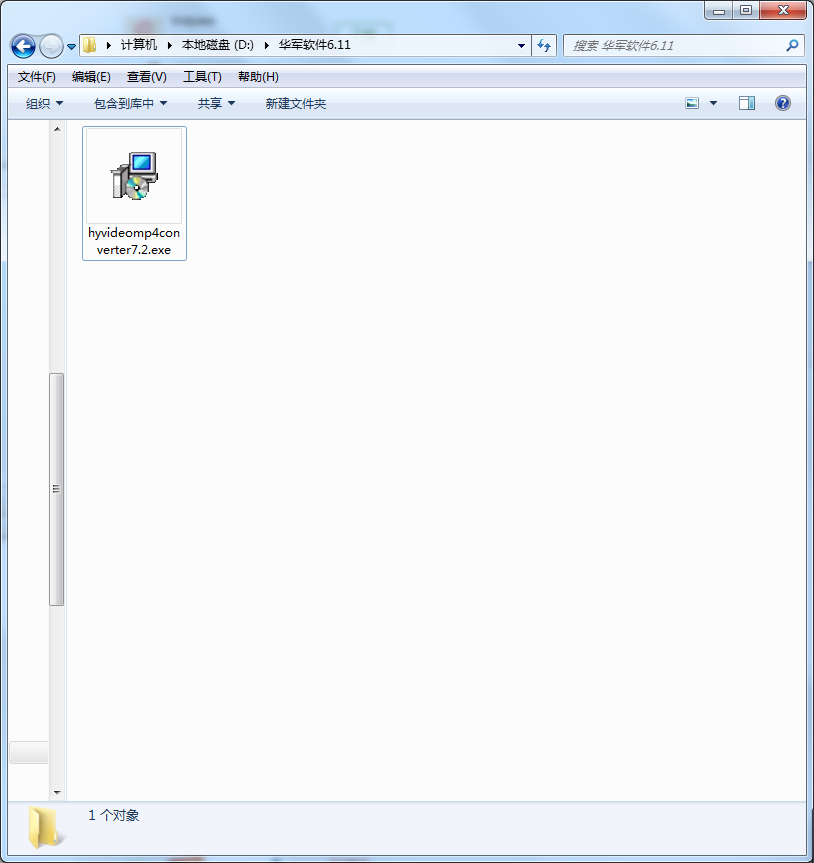This screenshot has height=863, width=814.
Task: Click the Back navigation arrow
Action: (22, 46)
